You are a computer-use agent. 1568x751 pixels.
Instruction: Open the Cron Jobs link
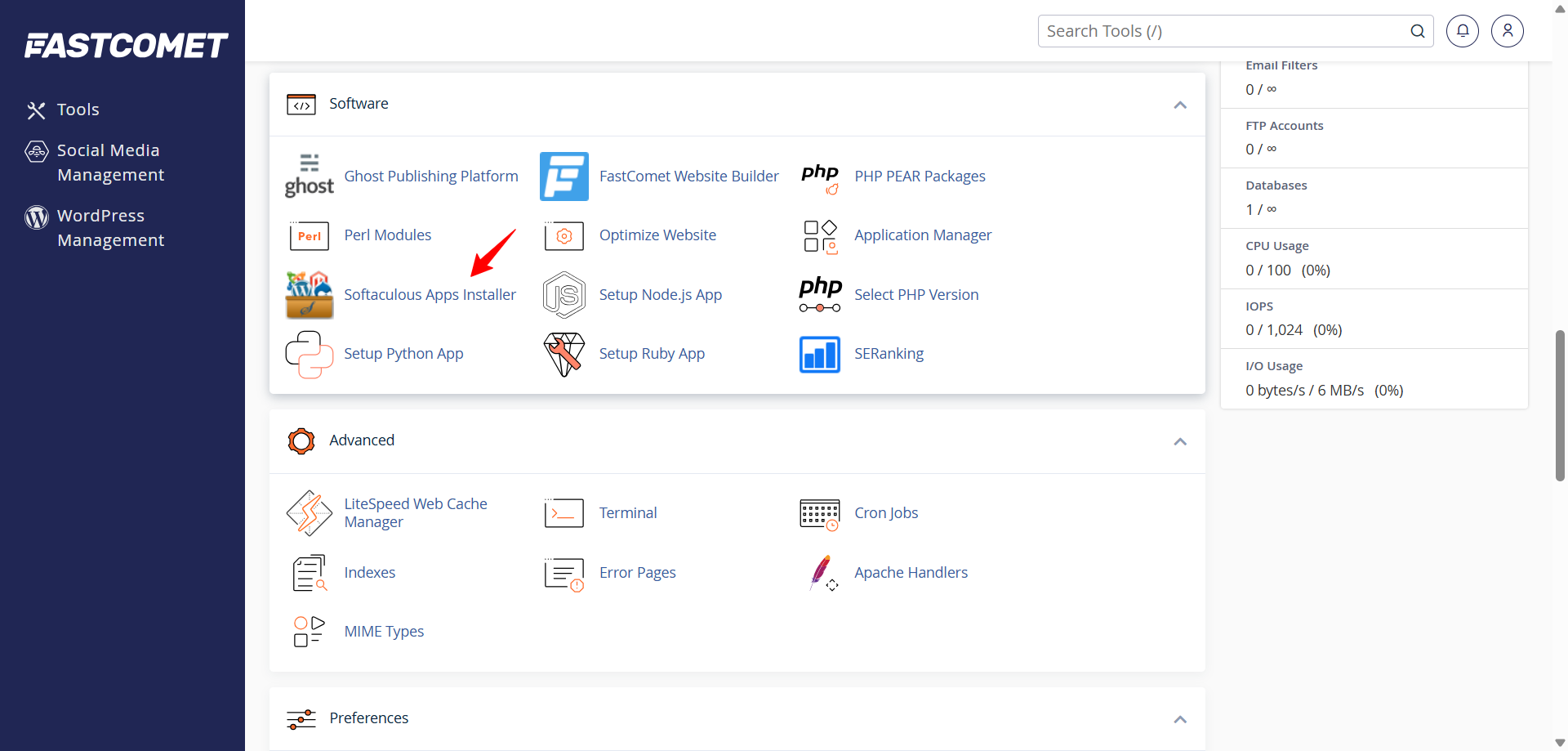[x=886, y=513]
